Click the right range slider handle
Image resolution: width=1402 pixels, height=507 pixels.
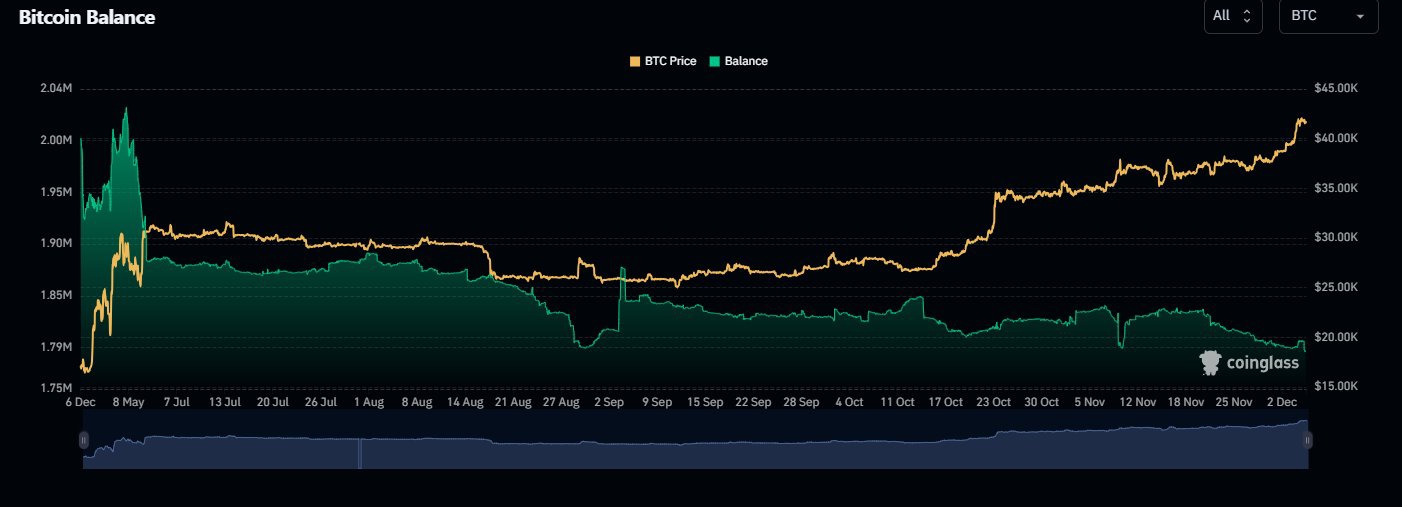[x=1307, y=439]
